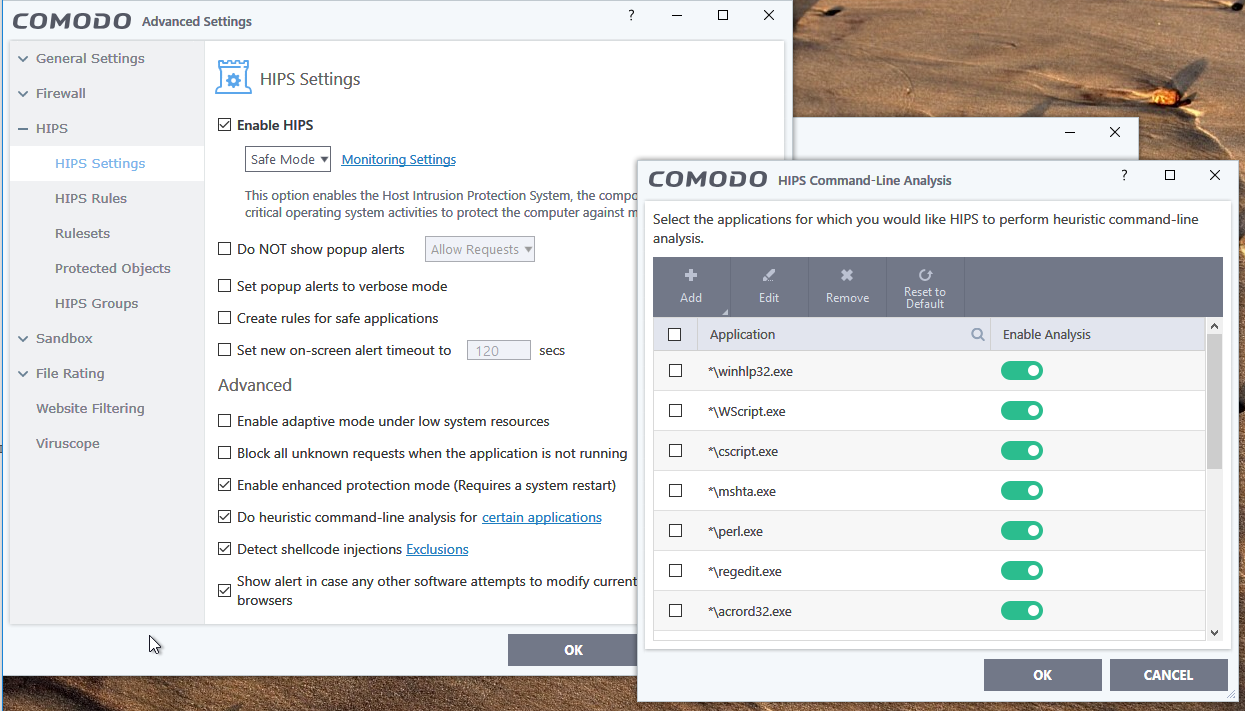
Task: Click the application list vertical scrollbar
Action: point(1214,400)
